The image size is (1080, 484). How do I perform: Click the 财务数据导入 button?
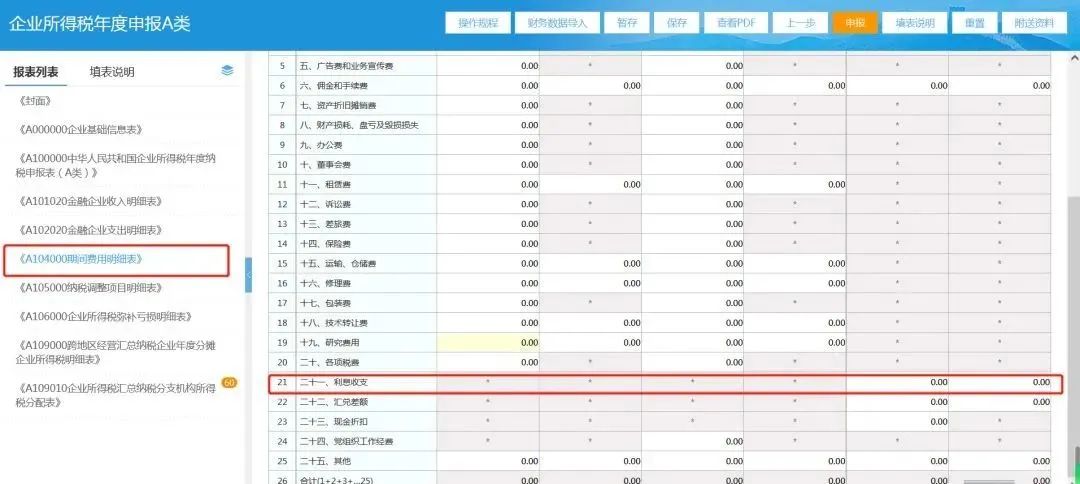[x=557, y=23]
